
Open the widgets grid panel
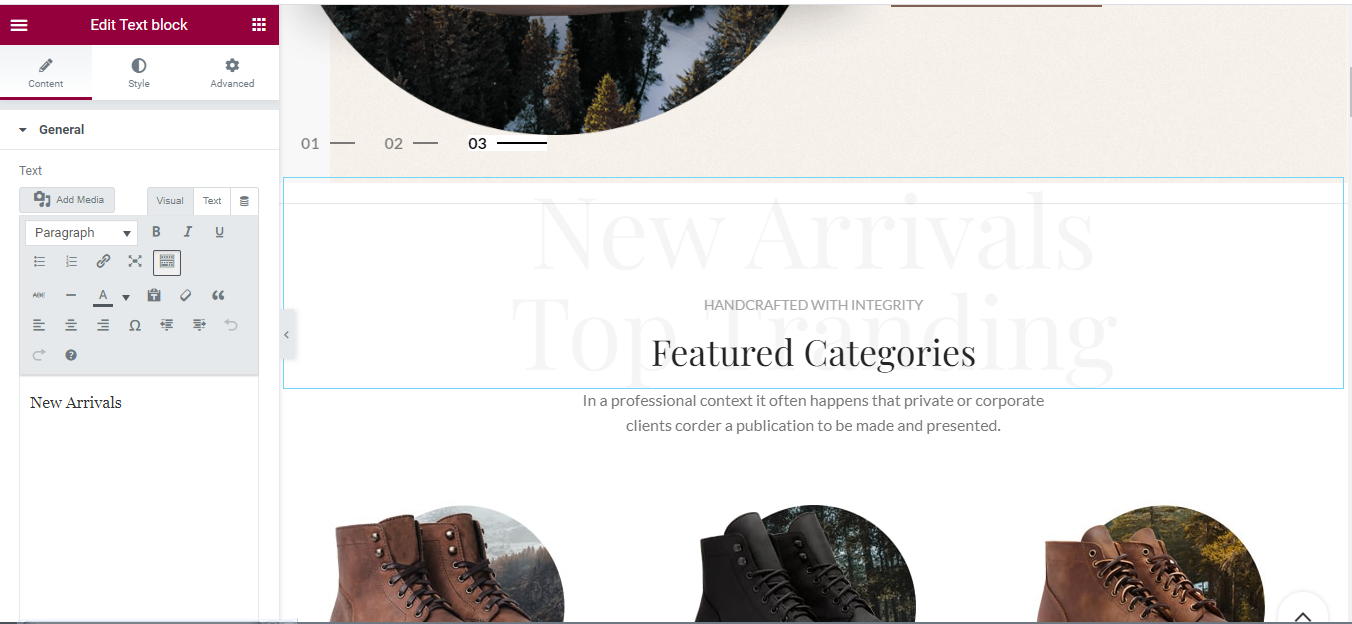259,25
